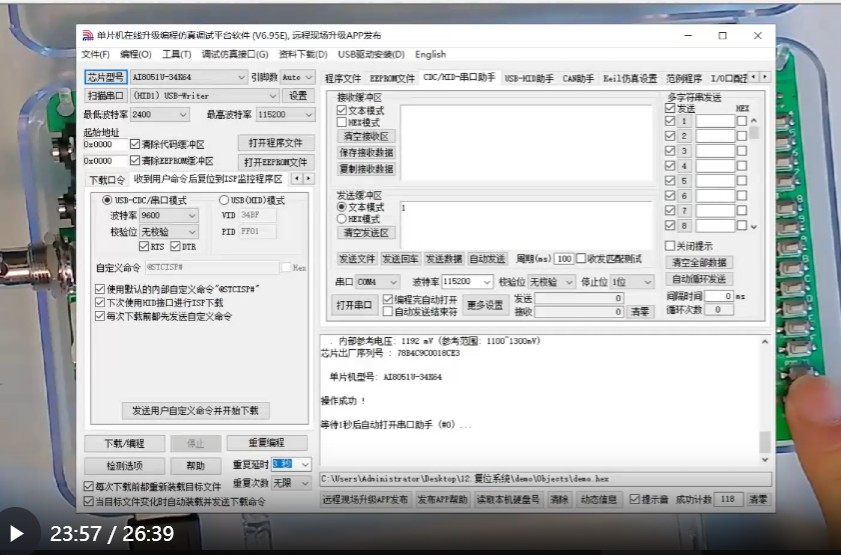Expand 停止位 1位 dropdown
The height and width of the screenshot is (555, 841).
(x=647, y=282)
